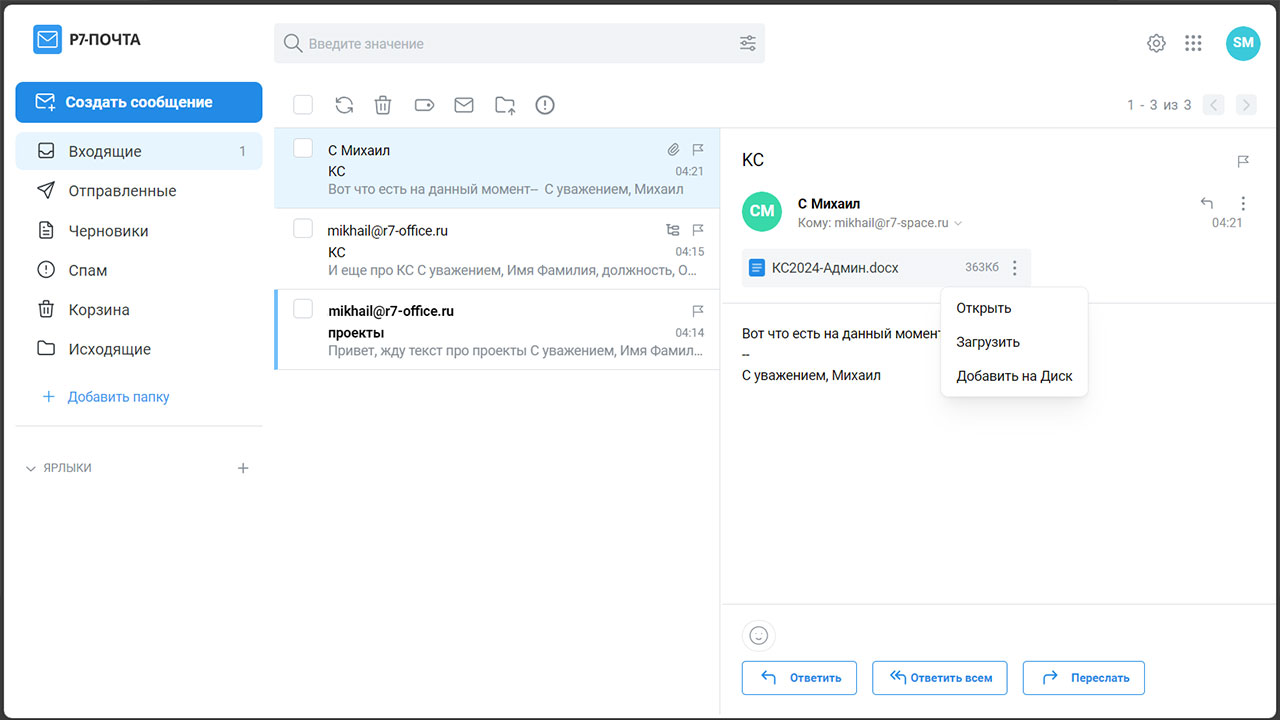Viewport: 1280px width, 720px height.
Task: Expand recipient details chevron after Кому
Action: click(958, 224)
